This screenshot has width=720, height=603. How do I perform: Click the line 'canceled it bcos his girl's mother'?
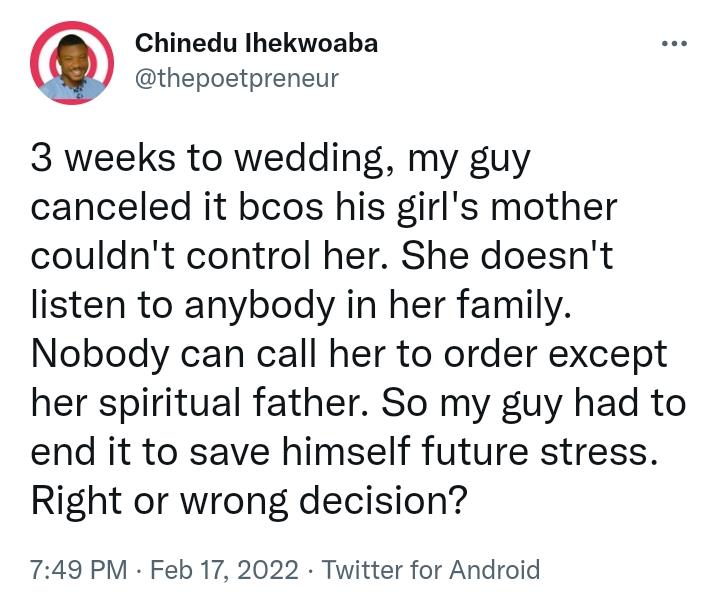pyautogui.click(x=324, y=209)
